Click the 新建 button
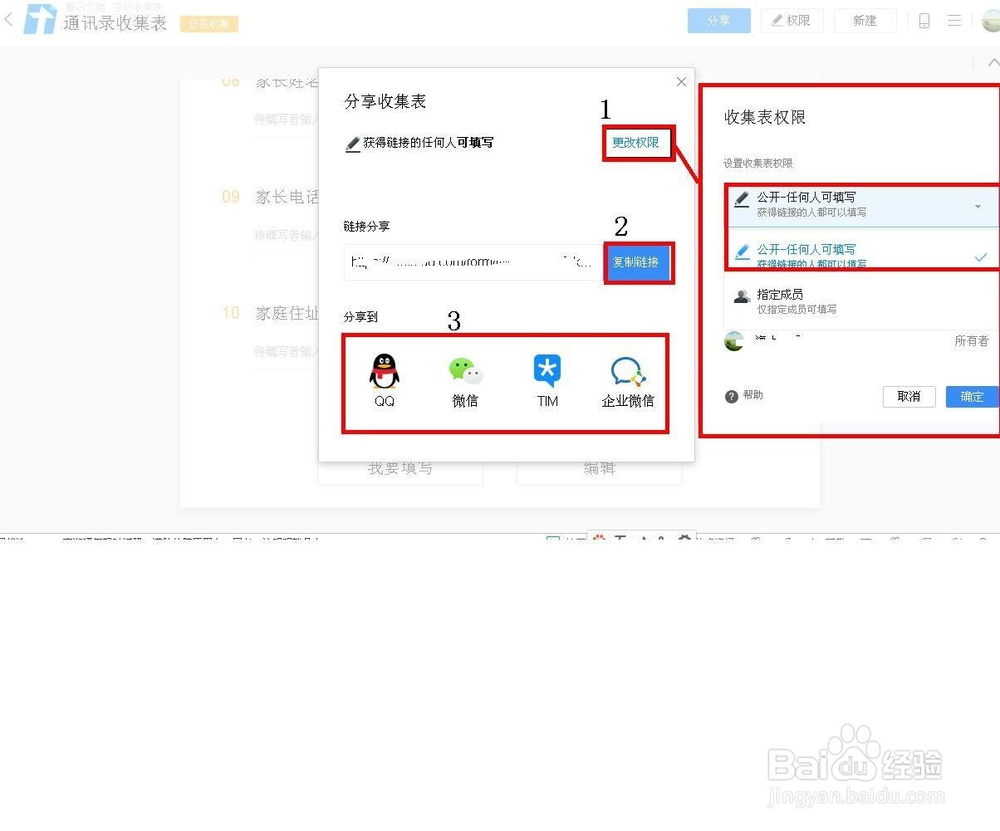Viewport: 1000px width, 831px height. [865, 20]
